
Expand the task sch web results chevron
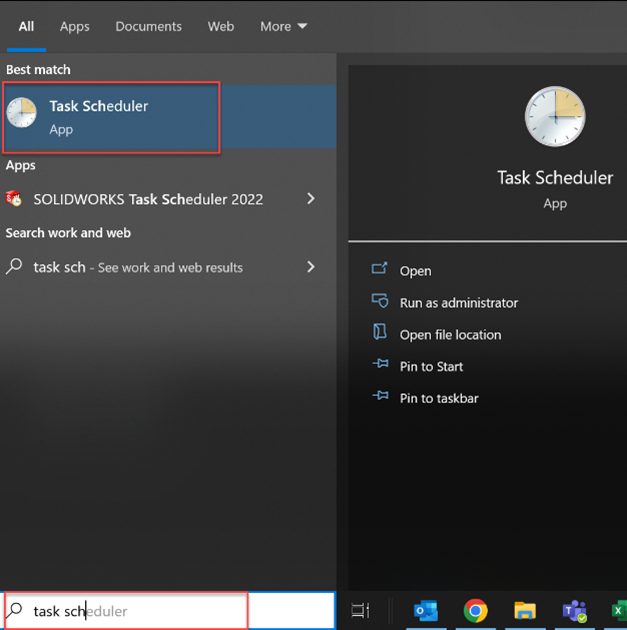point(310,267)
